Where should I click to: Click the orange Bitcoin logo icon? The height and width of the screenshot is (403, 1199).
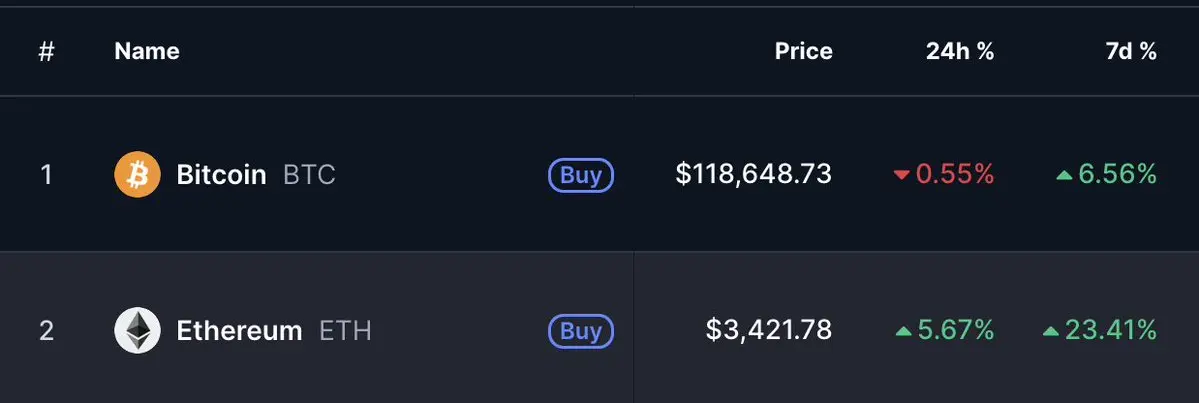coord(138,174)
